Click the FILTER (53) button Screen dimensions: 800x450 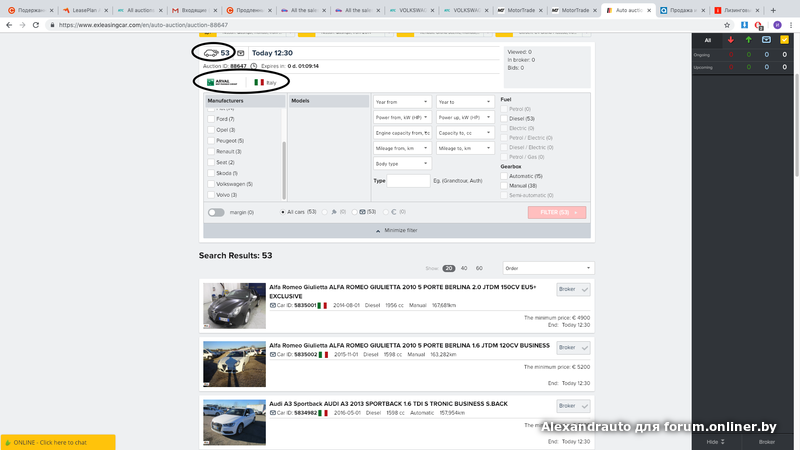[x=557, y=212]
